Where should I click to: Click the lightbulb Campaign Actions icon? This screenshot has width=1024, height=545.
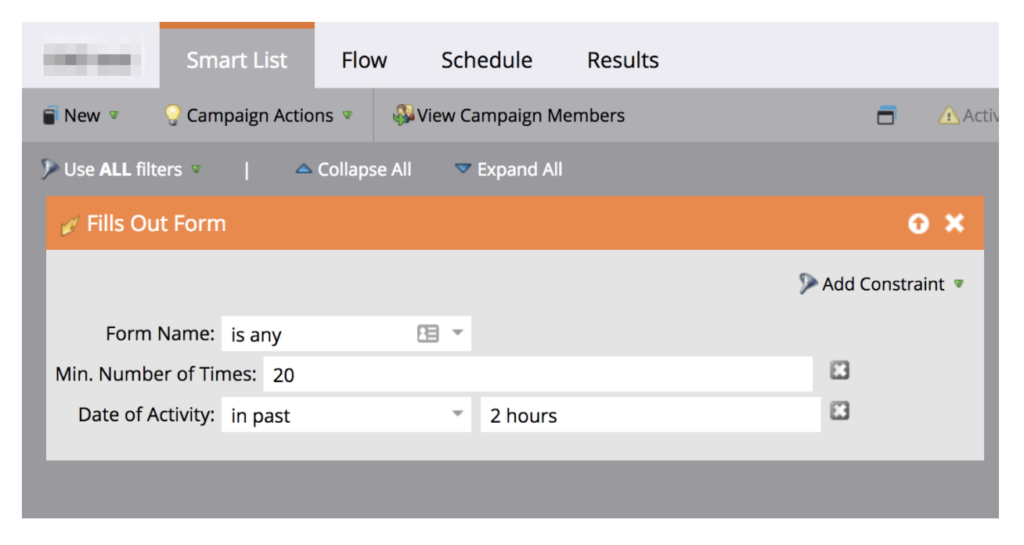click(174, 116)
